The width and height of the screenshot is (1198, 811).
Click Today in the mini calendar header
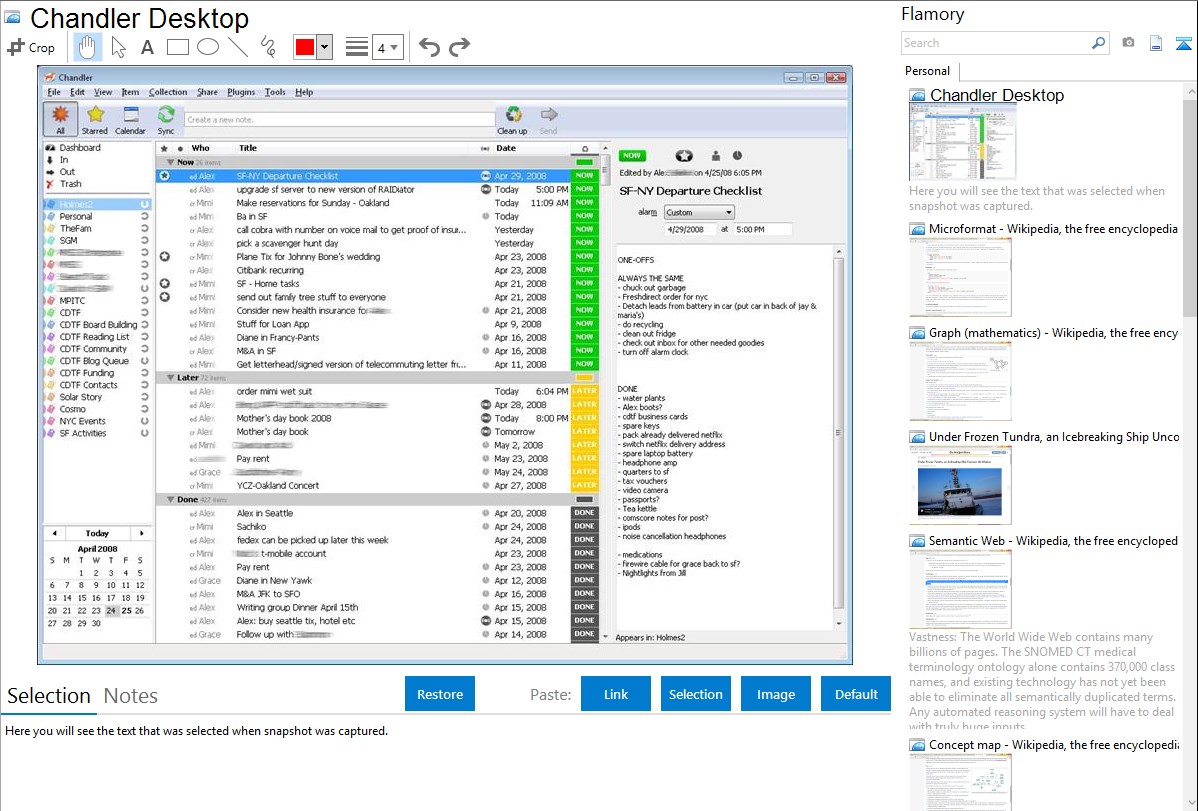[97, 534]
